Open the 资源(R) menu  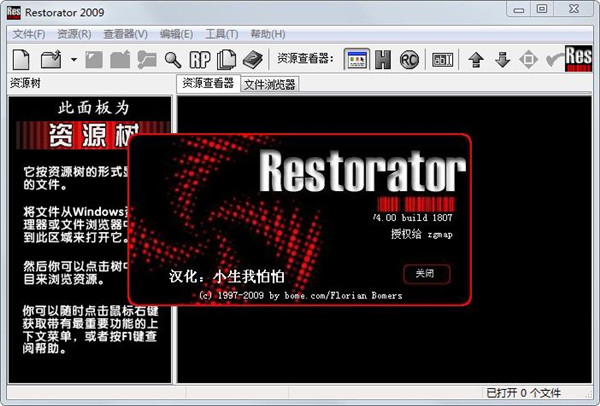click(75, 34)
